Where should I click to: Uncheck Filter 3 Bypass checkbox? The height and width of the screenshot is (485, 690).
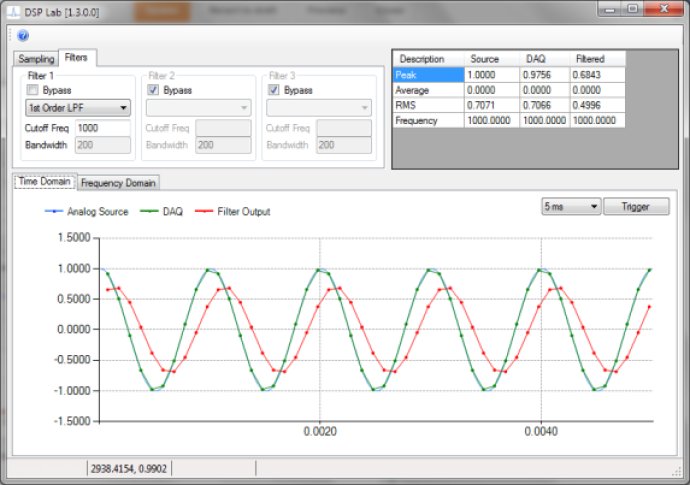[x=274, y=90]
